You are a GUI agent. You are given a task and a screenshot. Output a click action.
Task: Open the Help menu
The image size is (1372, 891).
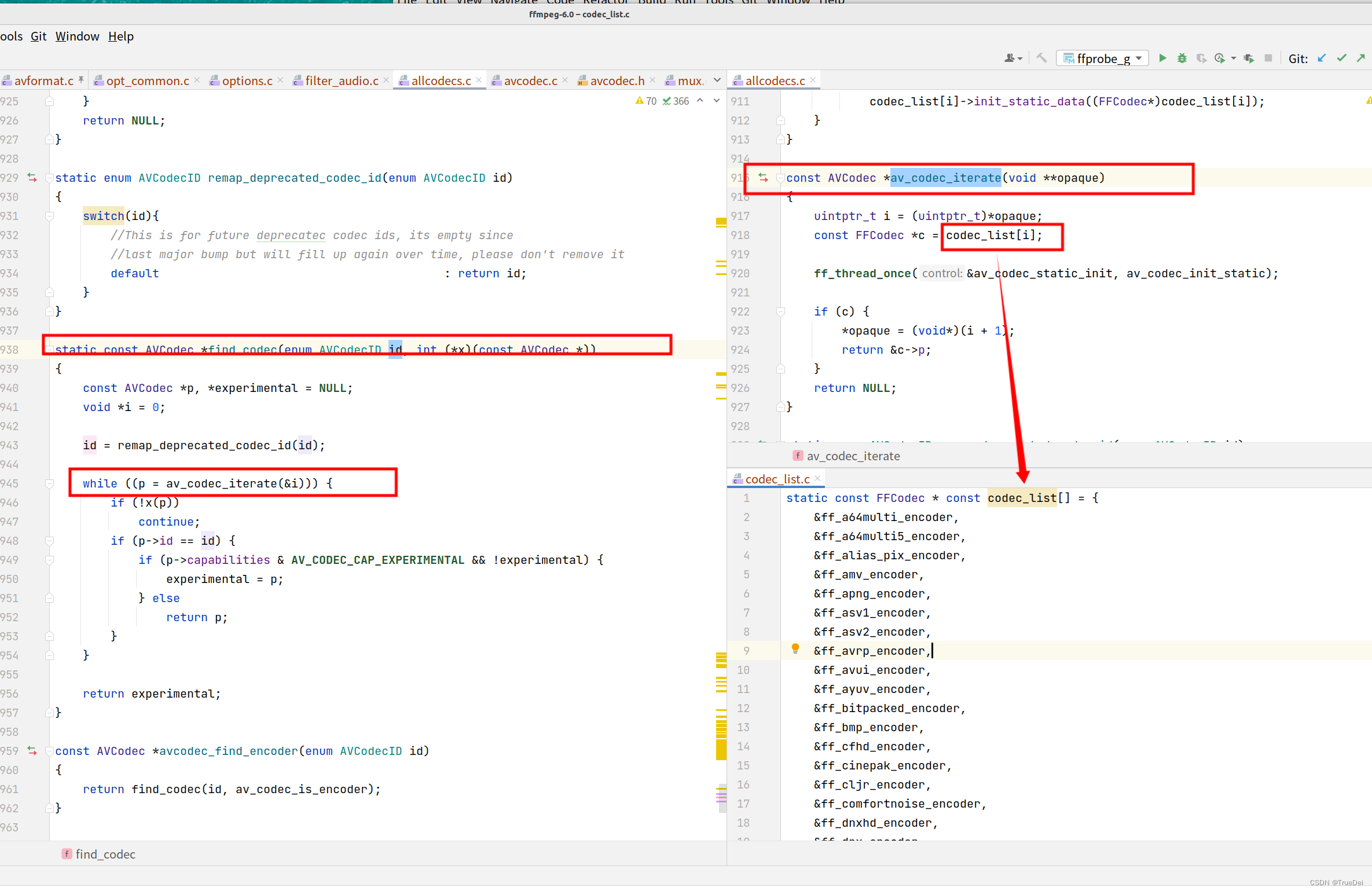click(x=120, y=36)
